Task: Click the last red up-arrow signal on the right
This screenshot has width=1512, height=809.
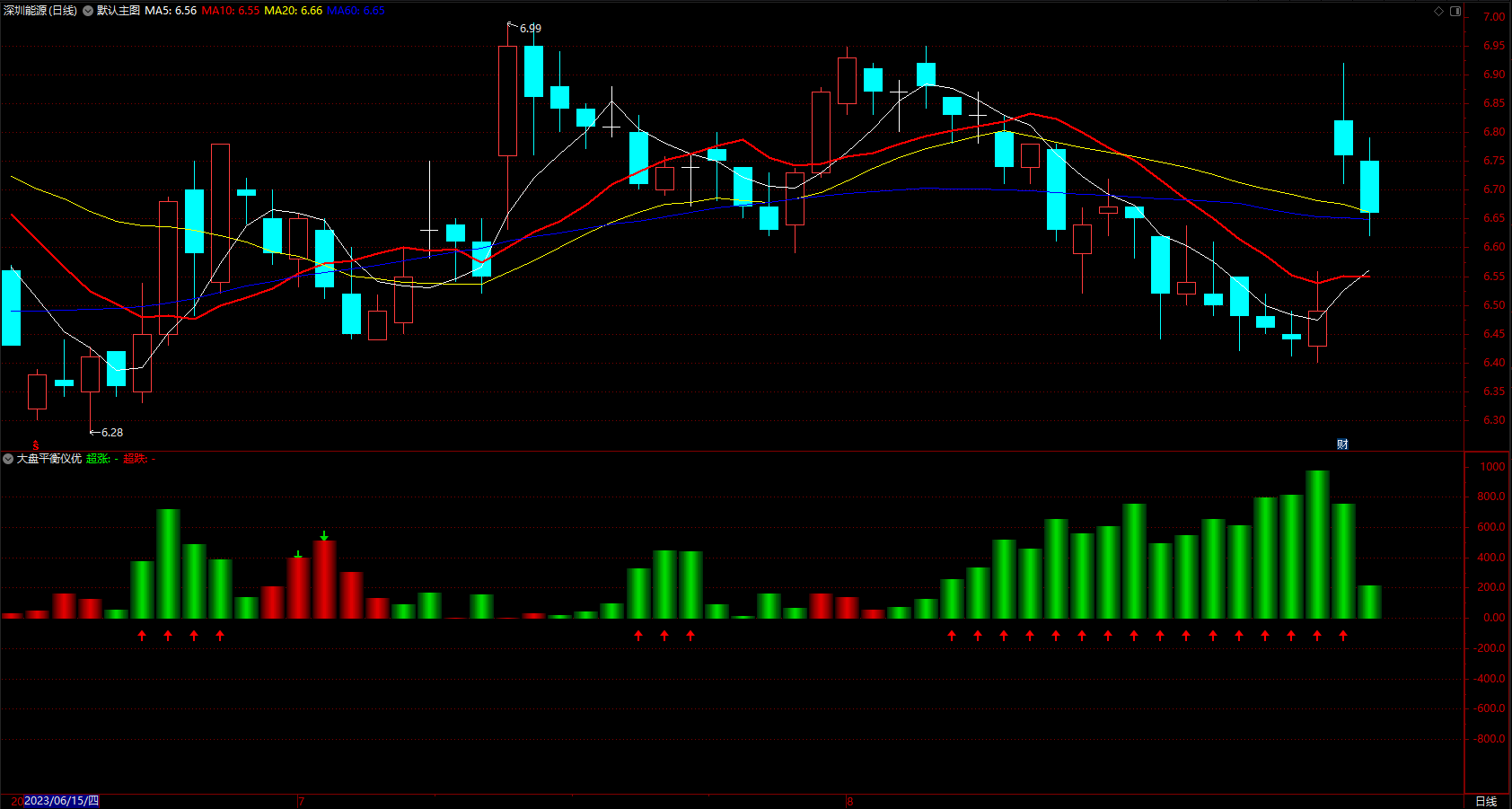Action: pyautogui.click(x=1343, y=636)
